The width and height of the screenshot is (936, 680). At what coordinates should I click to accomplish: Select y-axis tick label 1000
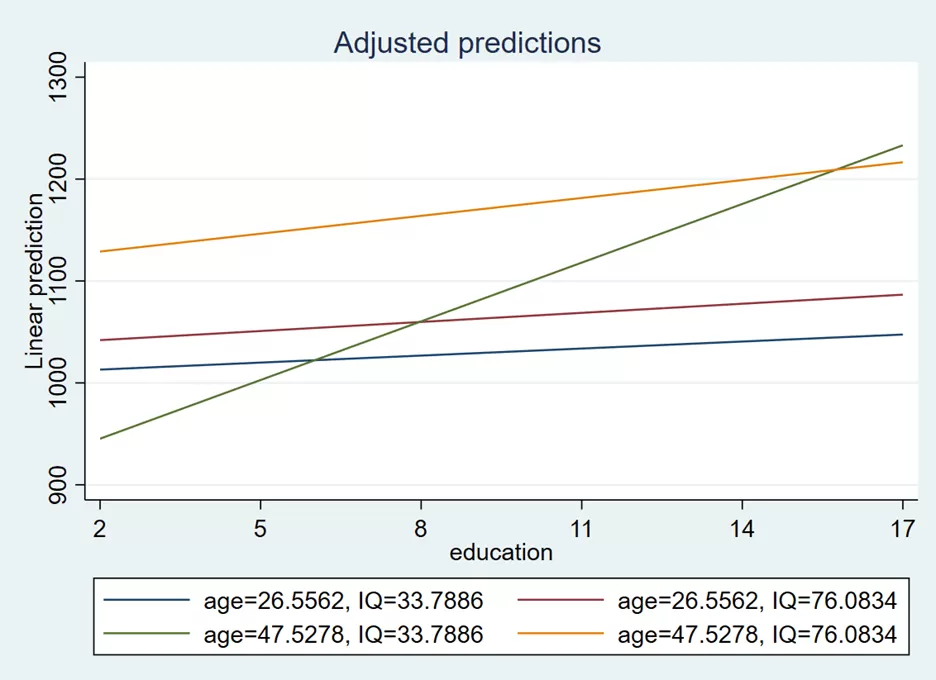click(x=62, y=383)
